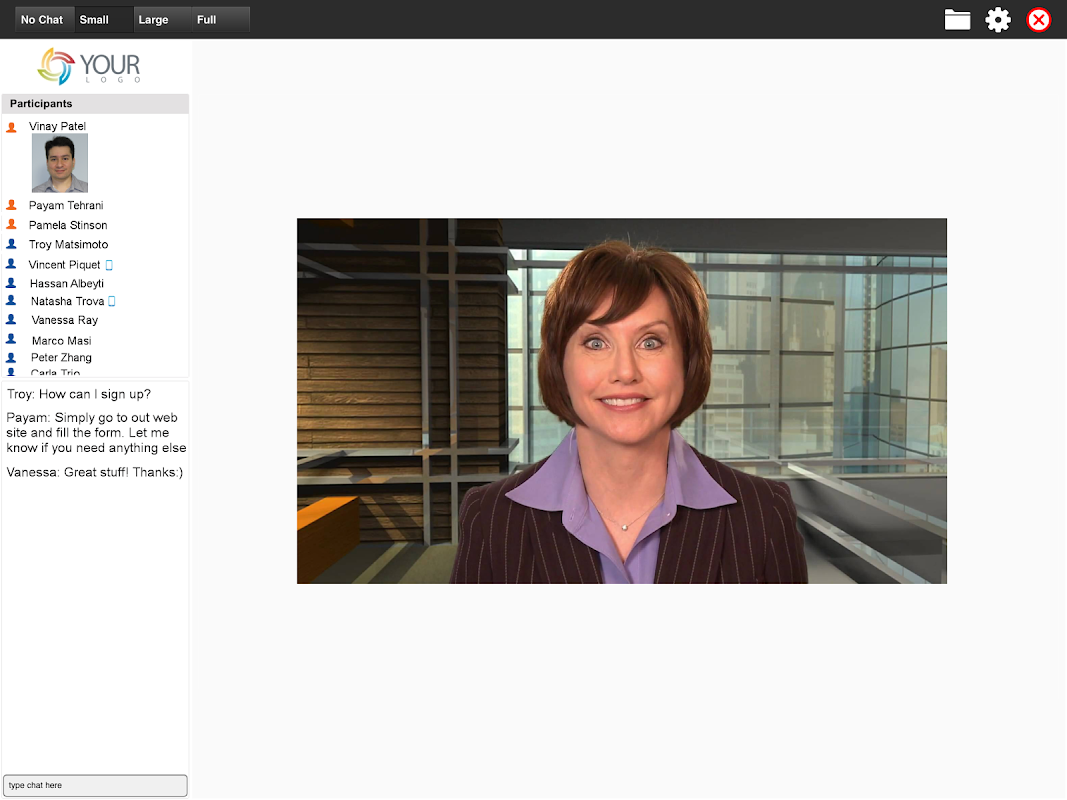Click the orange person icon beside Payam Tehrani
Image resolution: width=1067 pixels, height=800 pixels.
pyautogui.click(x=12, y=205)
